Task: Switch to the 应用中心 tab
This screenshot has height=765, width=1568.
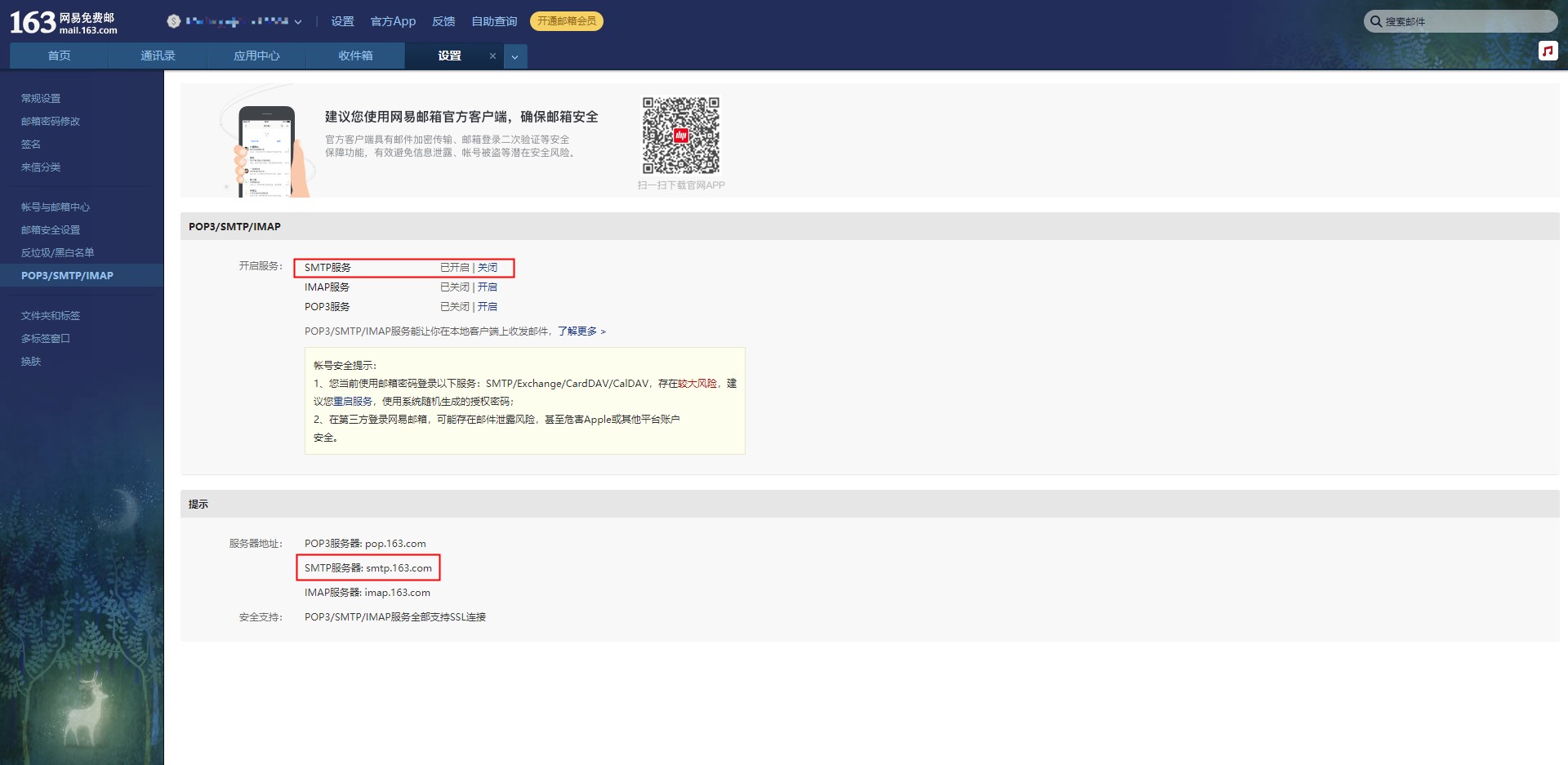Action: click(256, 56)
